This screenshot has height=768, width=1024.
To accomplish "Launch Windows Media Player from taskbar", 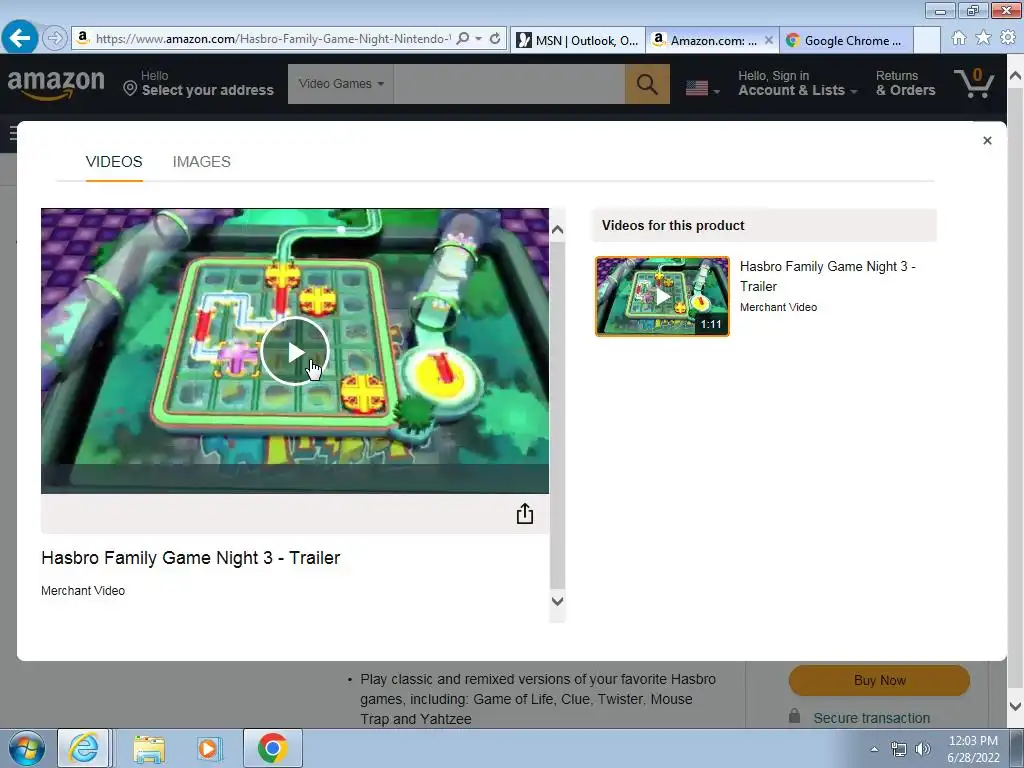I will (209, 748).
